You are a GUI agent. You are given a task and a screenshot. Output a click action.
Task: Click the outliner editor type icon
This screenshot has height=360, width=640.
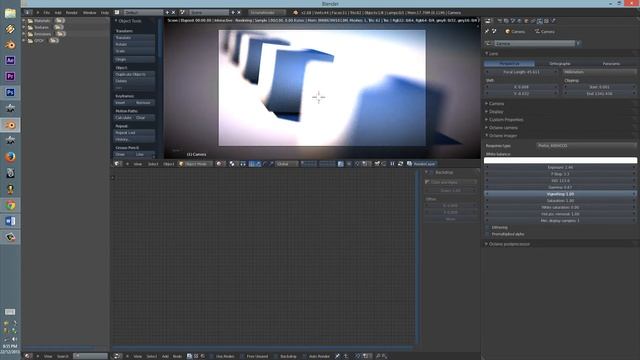pos(27,356)
